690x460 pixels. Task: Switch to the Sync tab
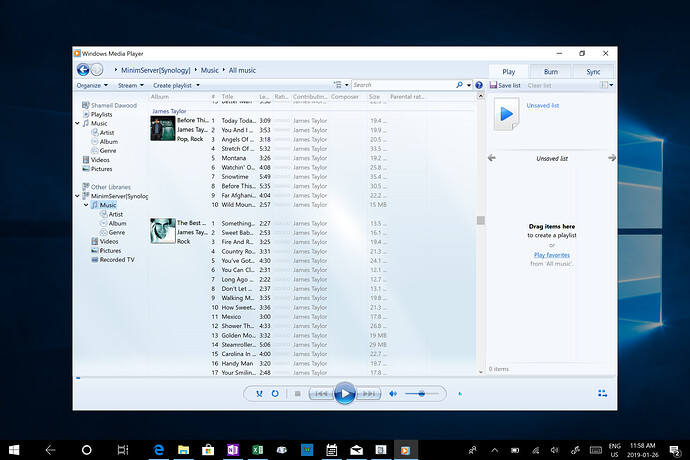(593, 71)
